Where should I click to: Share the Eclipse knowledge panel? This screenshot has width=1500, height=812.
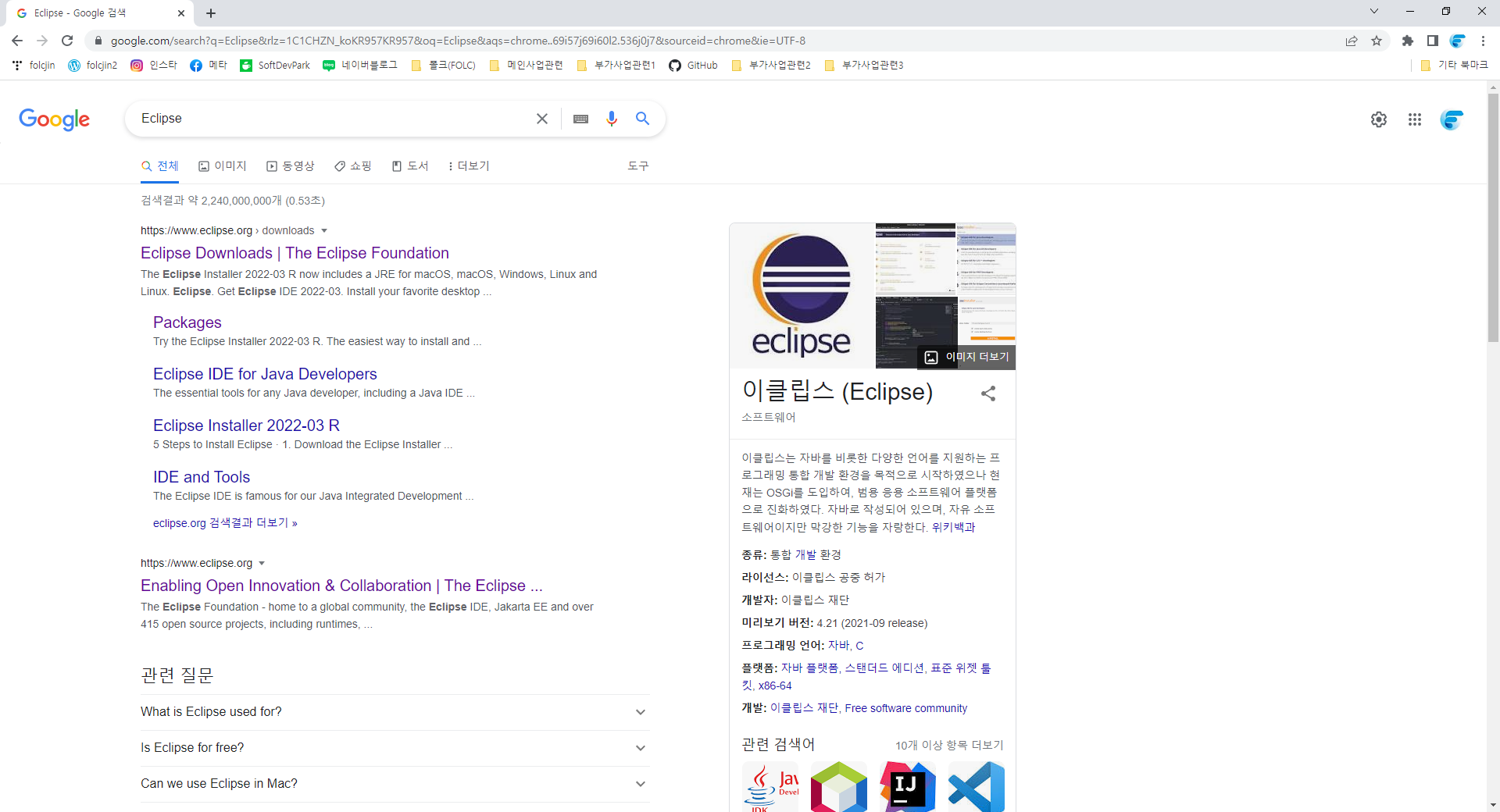click(x=988, y=394)
